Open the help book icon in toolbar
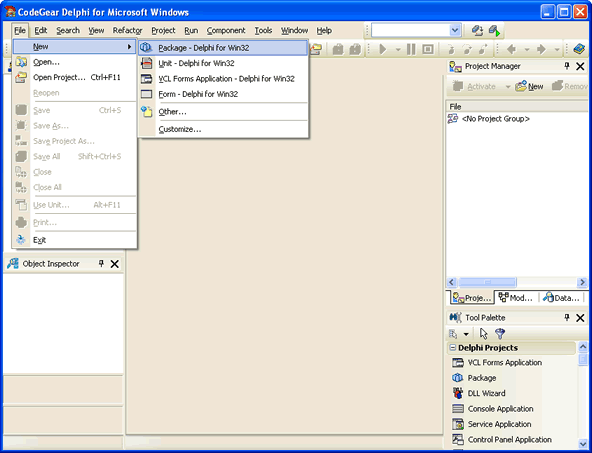592x453 pixels. pyautogui.click(x=578, y=49)
